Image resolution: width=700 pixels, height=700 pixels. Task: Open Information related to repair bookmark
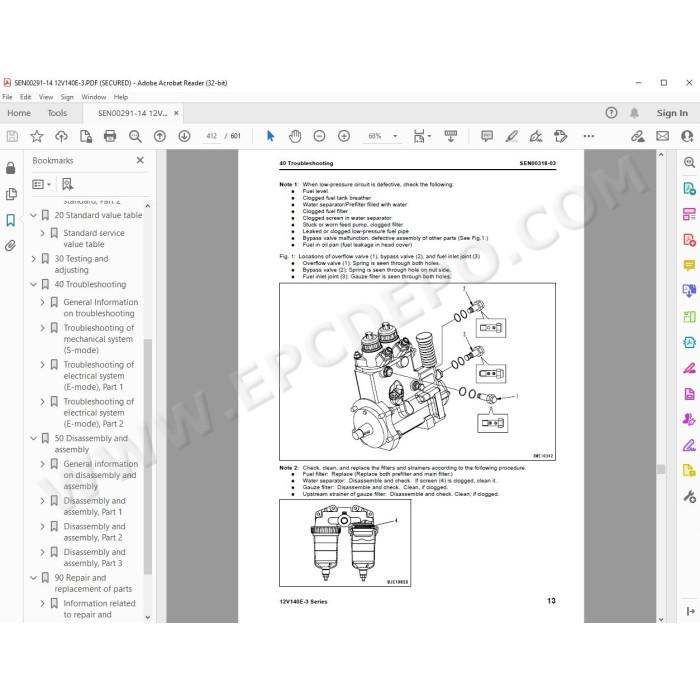click(x=99, y=609)
